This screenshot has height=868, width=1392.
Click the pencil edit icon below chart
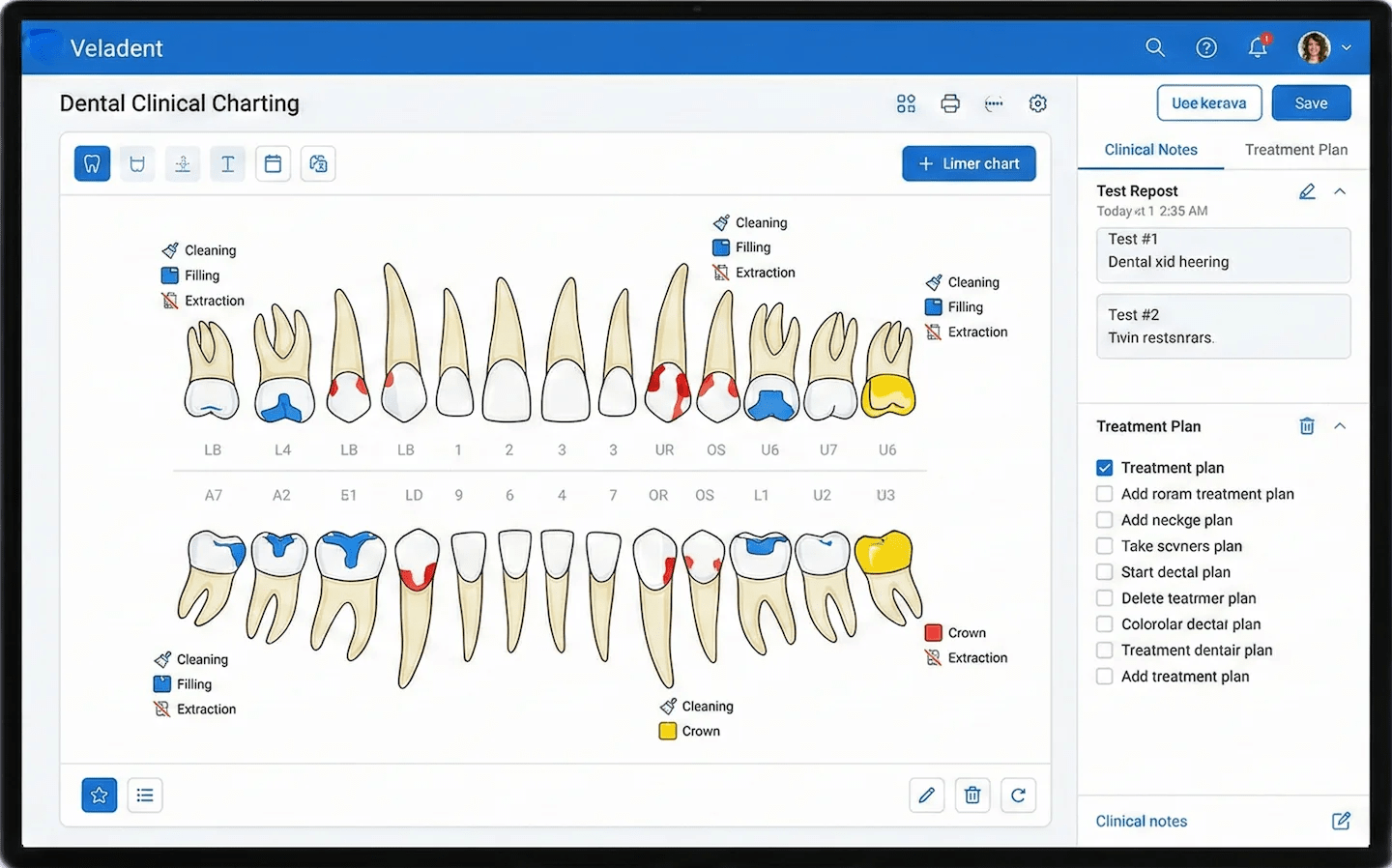927,796
